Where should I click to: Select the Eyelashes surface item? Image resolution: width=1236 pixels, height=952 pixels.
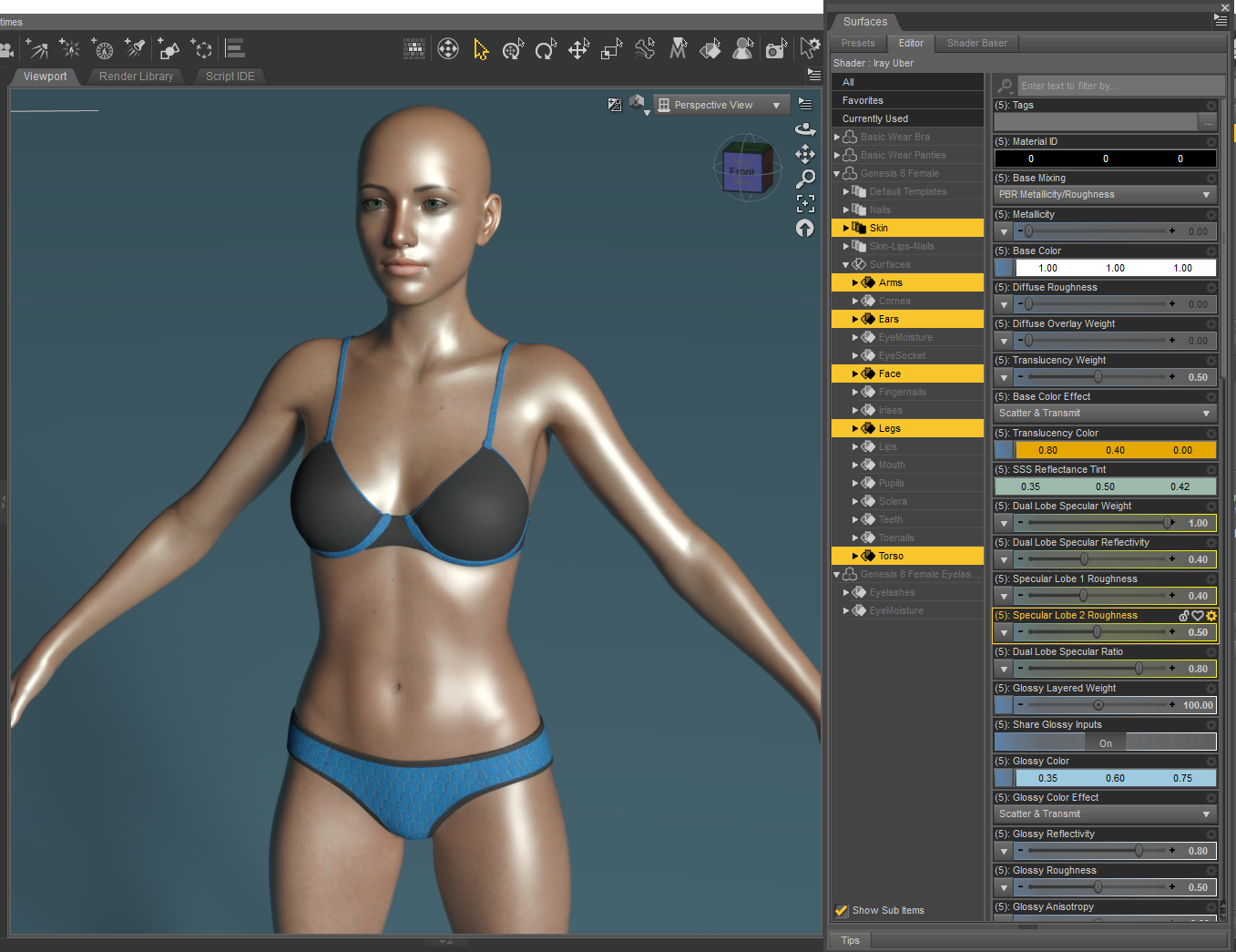pyautogui.click(x=907, y=592)
